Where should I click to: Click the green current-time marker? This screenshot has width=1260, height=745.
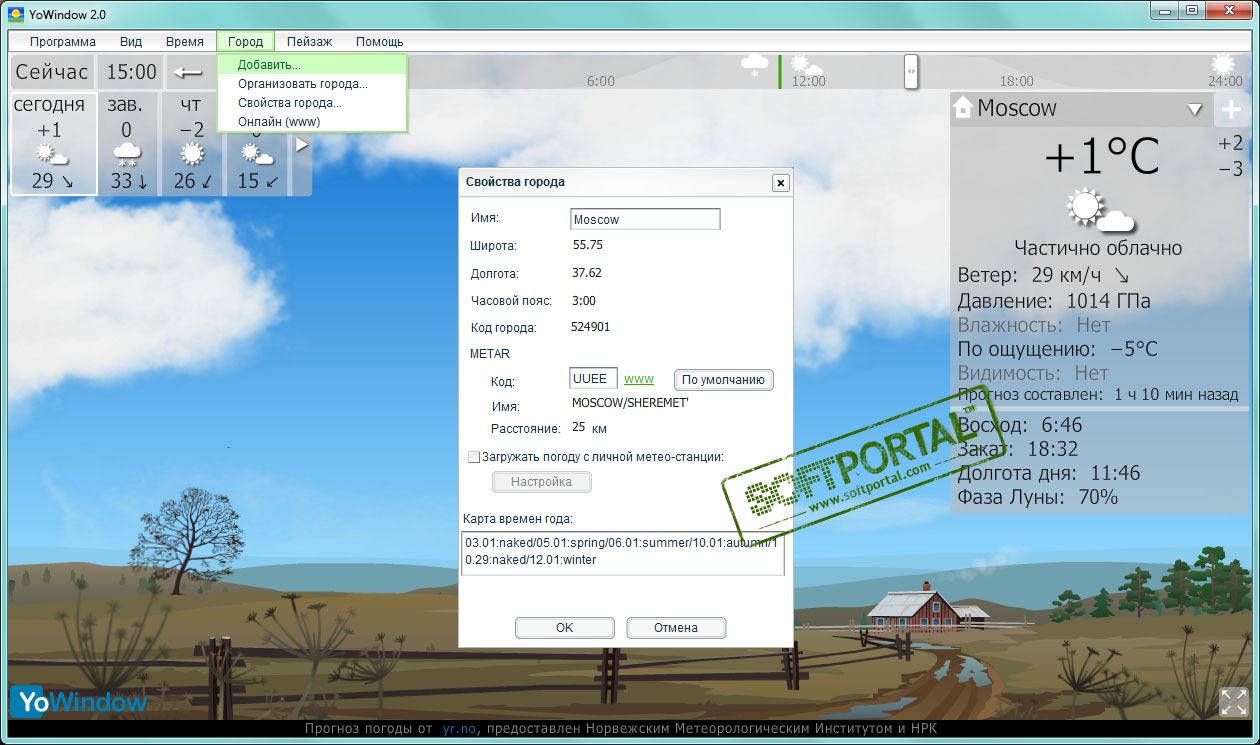[x=780, y=72]
